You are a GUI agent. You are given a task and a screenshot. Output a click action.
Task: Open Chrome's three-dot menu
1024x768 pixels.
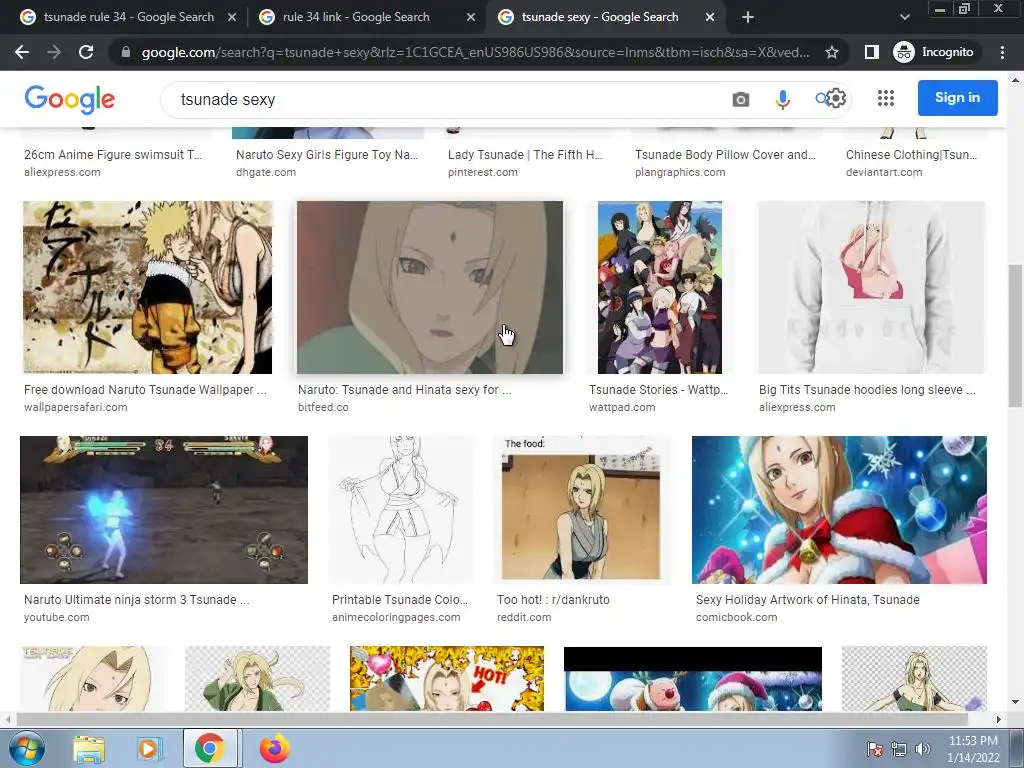click(1002, 52)
